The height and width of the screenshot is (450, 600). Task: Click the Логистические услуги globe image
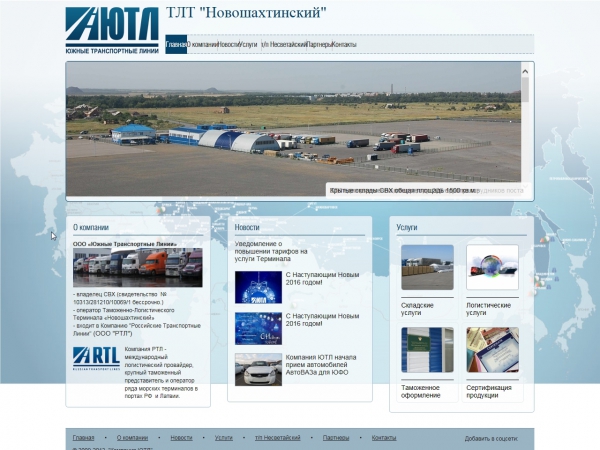[x=492, y=267]
